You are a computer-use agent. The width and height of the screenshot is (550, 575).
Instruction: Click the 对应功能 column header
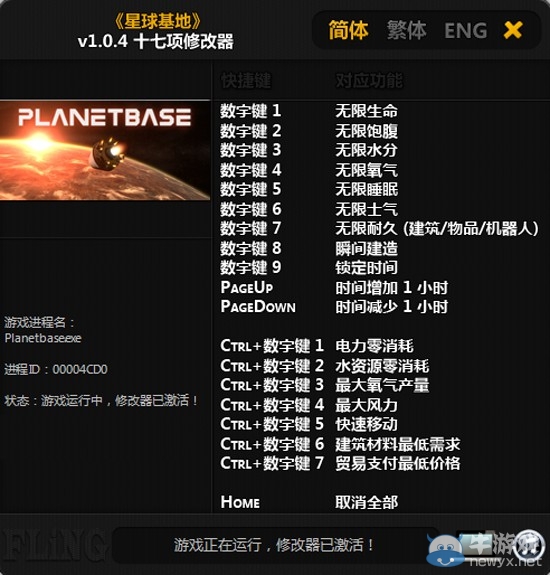(369, 81)
